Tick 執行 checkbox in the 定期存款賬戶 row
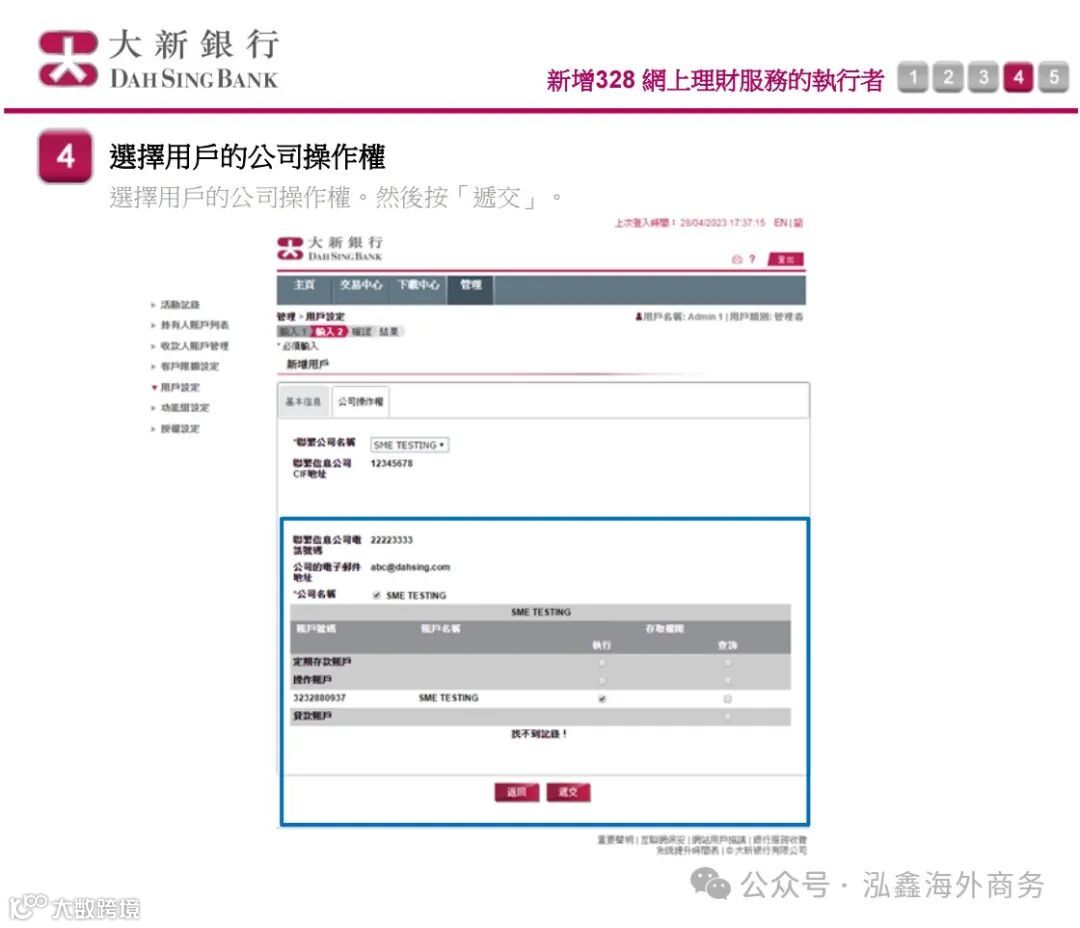The image size is (1080, 928). click(602, 663)
